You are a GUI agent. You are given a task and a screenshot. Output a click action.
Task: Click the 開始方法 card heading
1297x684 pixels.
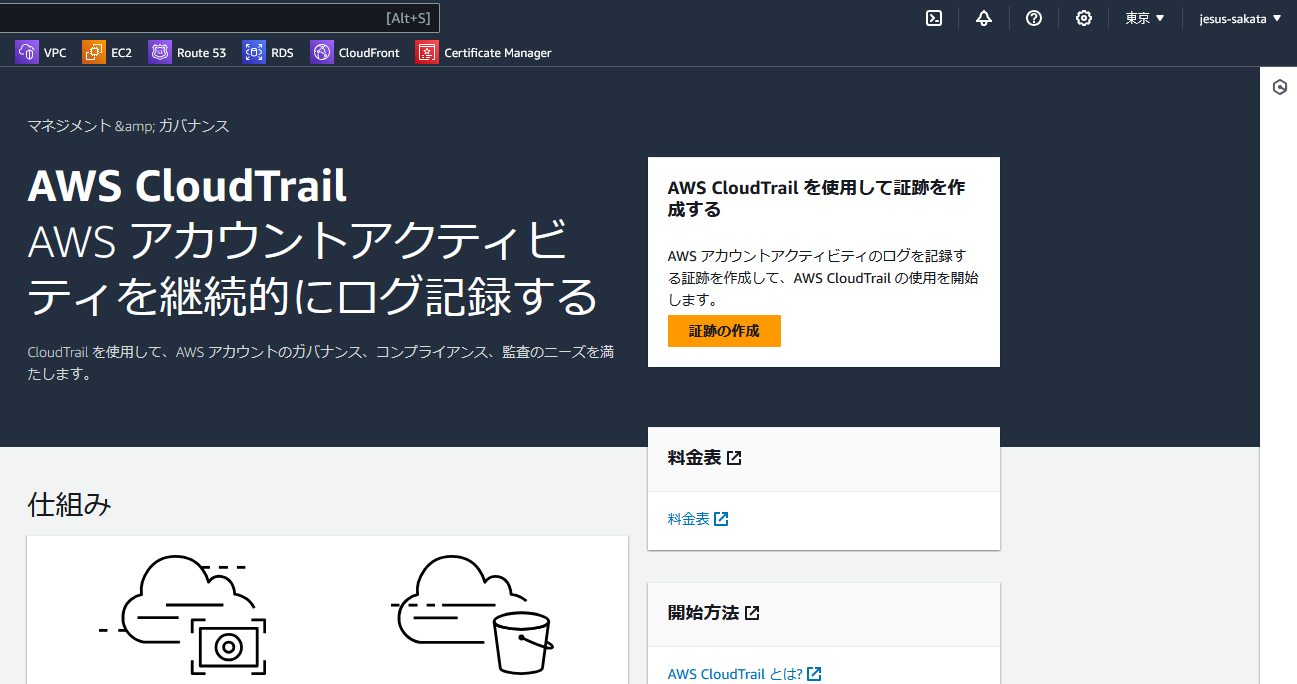(703, 613)
